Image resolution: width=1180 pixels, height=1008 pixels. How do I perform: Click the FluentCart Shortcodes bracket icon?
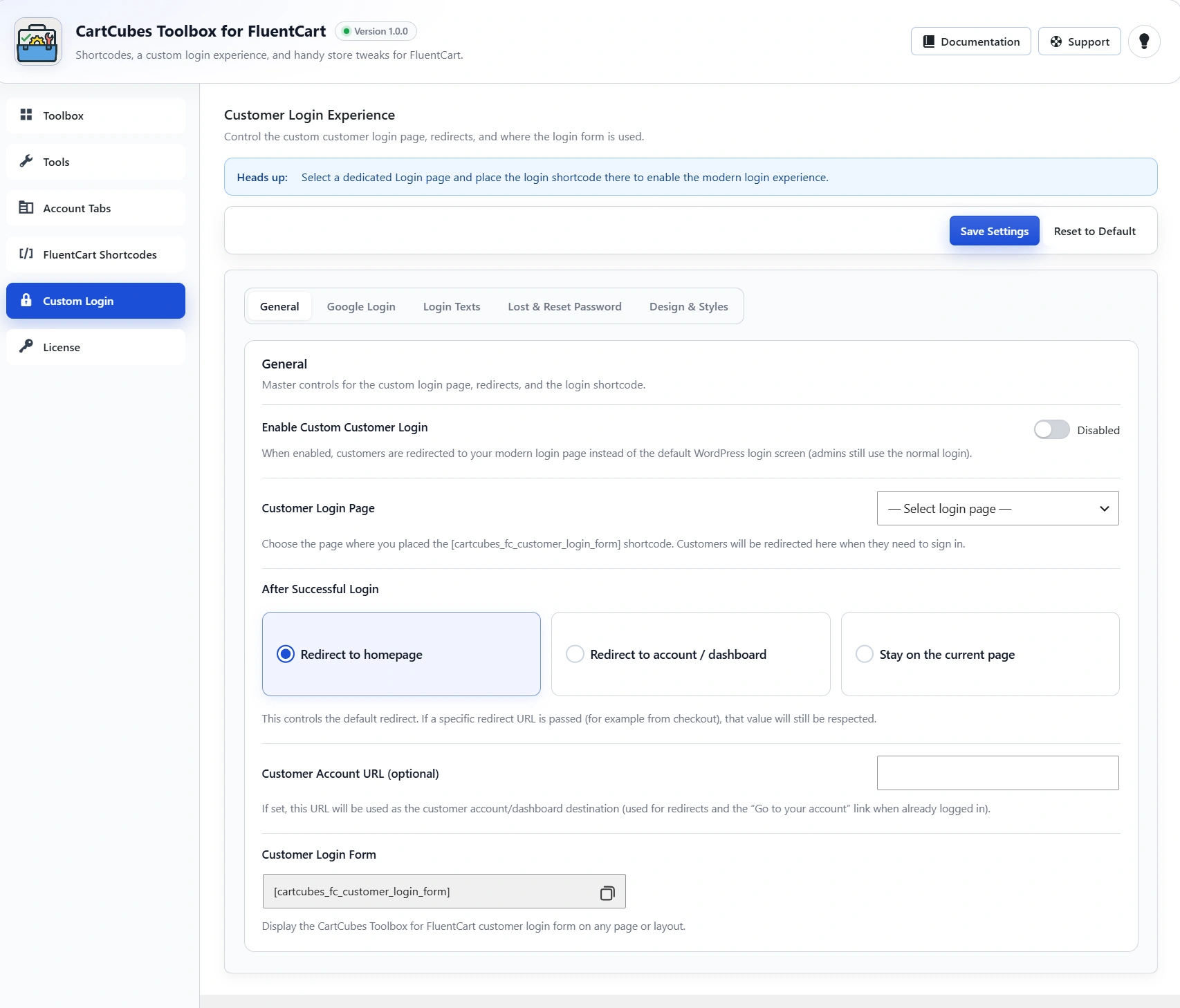tap(26, 254)
